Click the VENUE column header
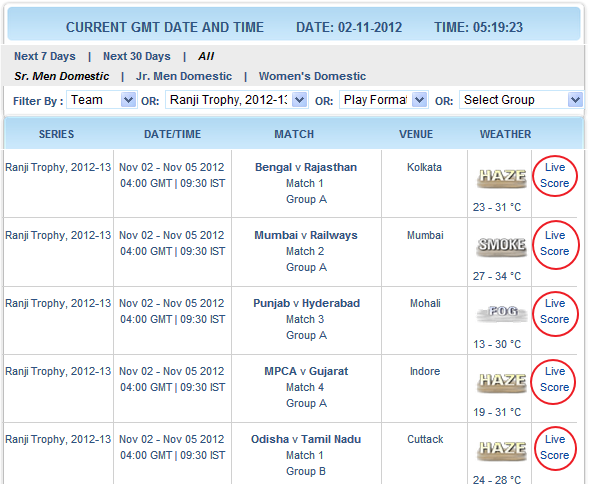Image resolution: width=589 pixels, height=484 pixels. click(x=416, y=134)
